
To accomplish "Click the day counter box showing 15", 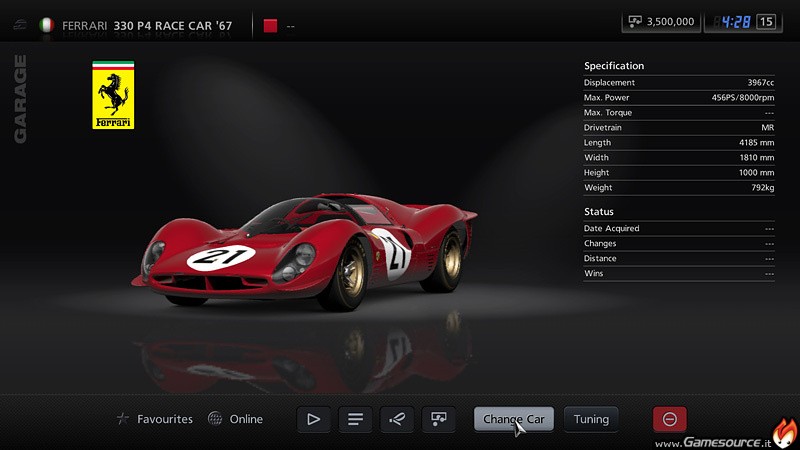I will (766, 21).
